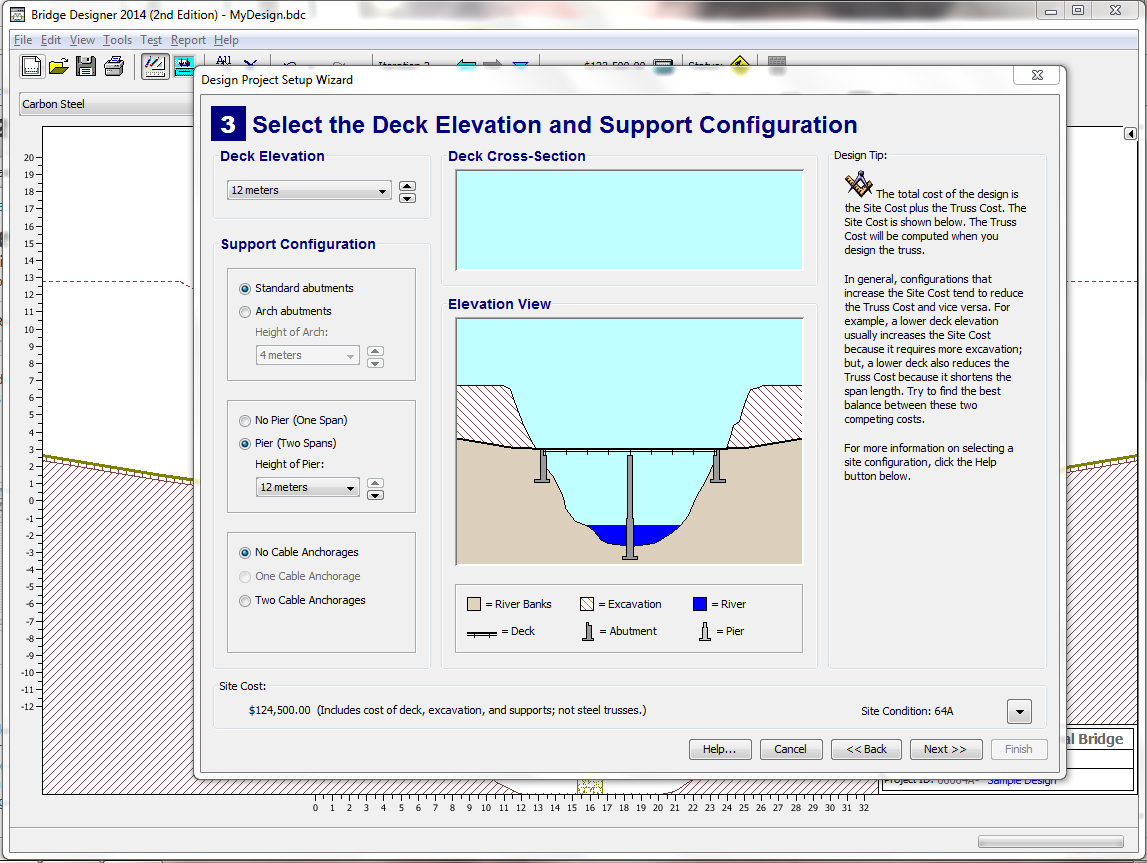Click the << Back button
The width and height of the screenshot is (1147, 863).
(x=866, y=749)
